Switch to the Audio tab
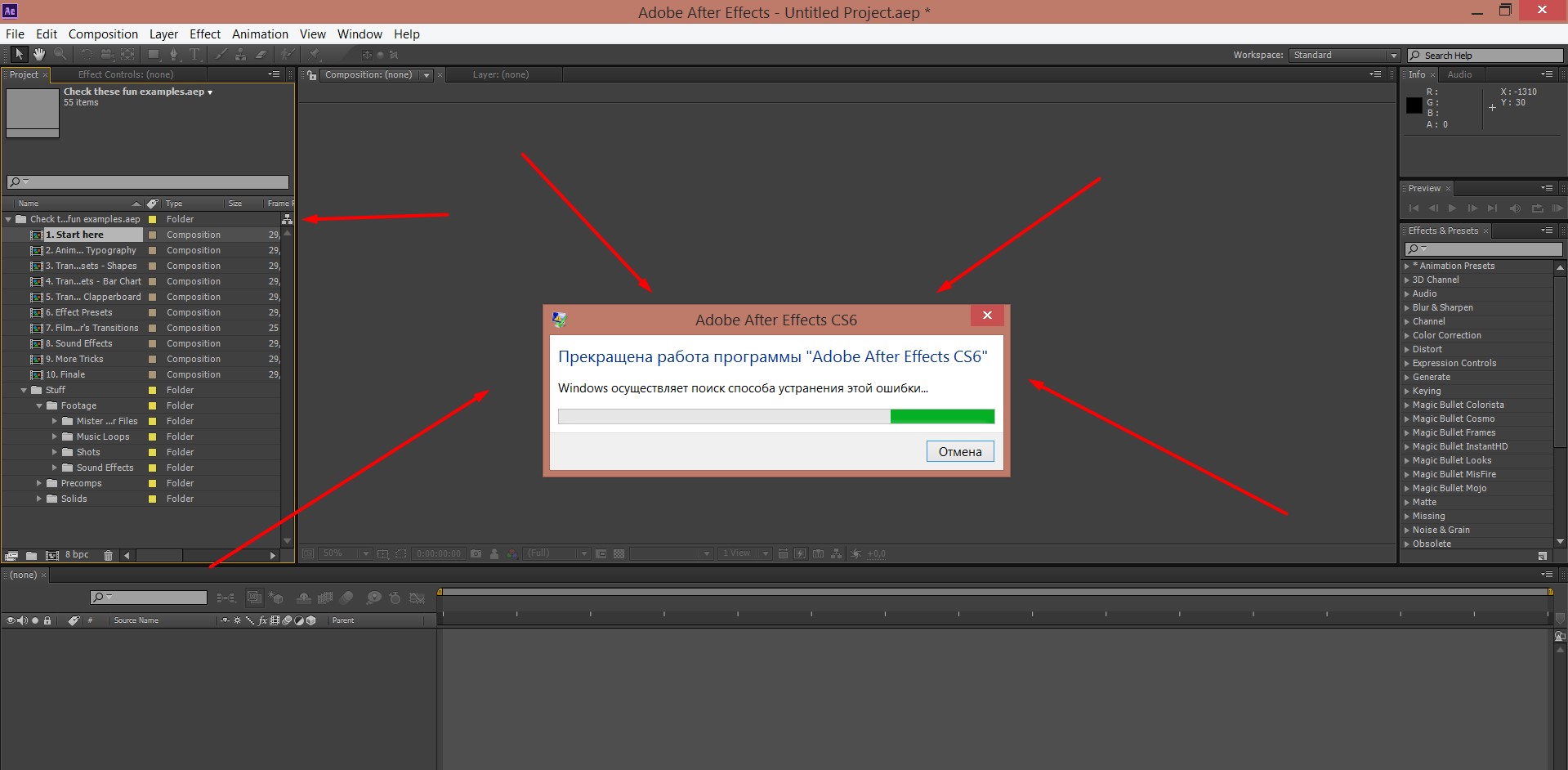Image resolution: width=1568 pixels, height=770 pixels. pos(1459,74)
